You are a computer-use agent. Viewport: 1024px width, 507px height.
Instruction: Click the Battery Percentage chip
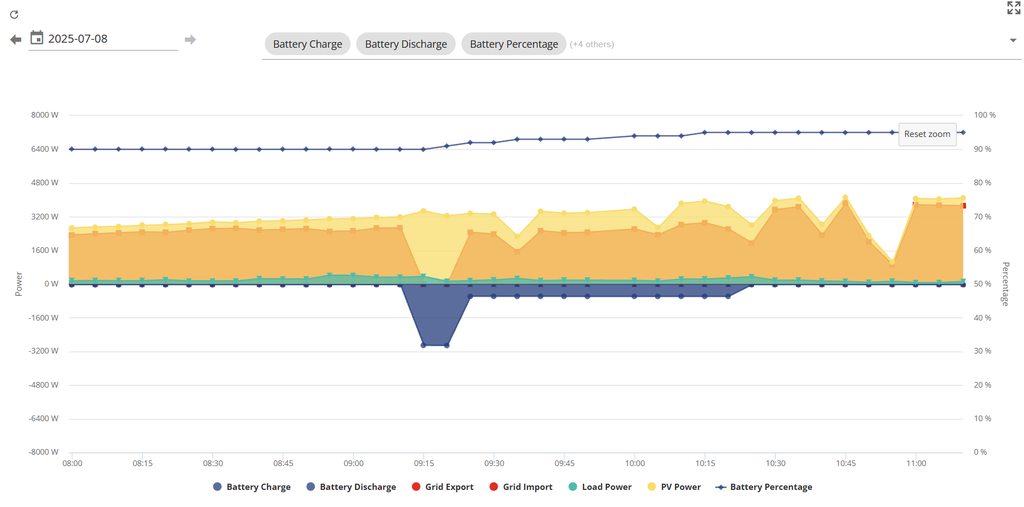[513, 44]
